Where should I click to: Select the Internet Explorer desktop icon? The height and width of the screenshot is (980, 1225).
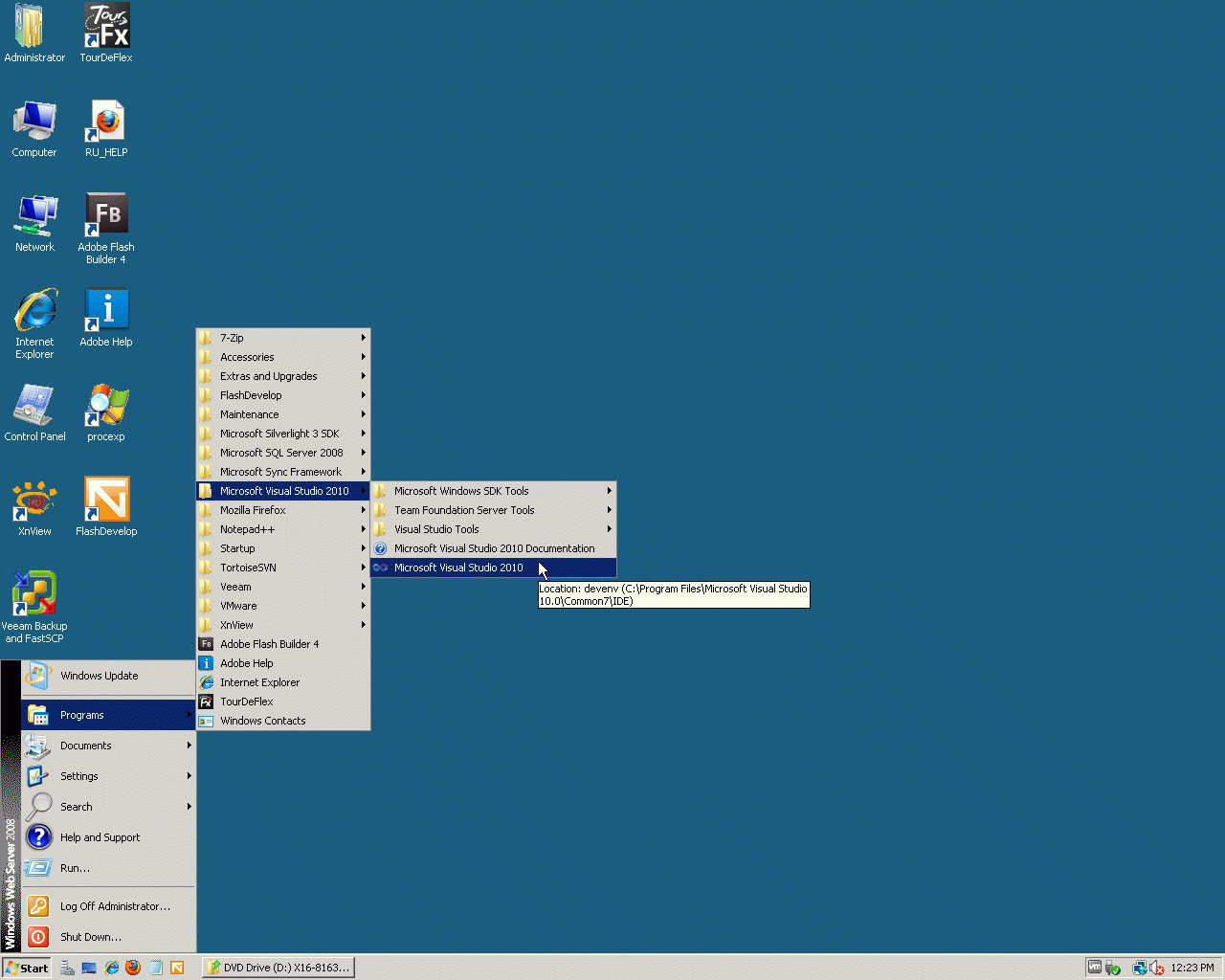34,323
